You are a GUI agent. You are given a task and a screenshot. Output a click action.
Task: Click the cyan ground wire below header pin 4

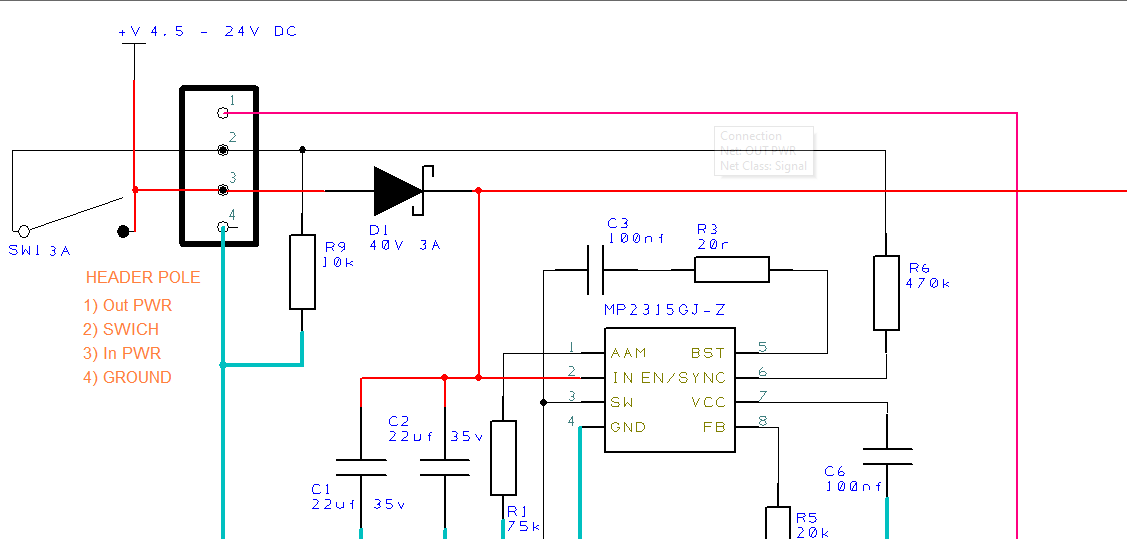[224, 381]
